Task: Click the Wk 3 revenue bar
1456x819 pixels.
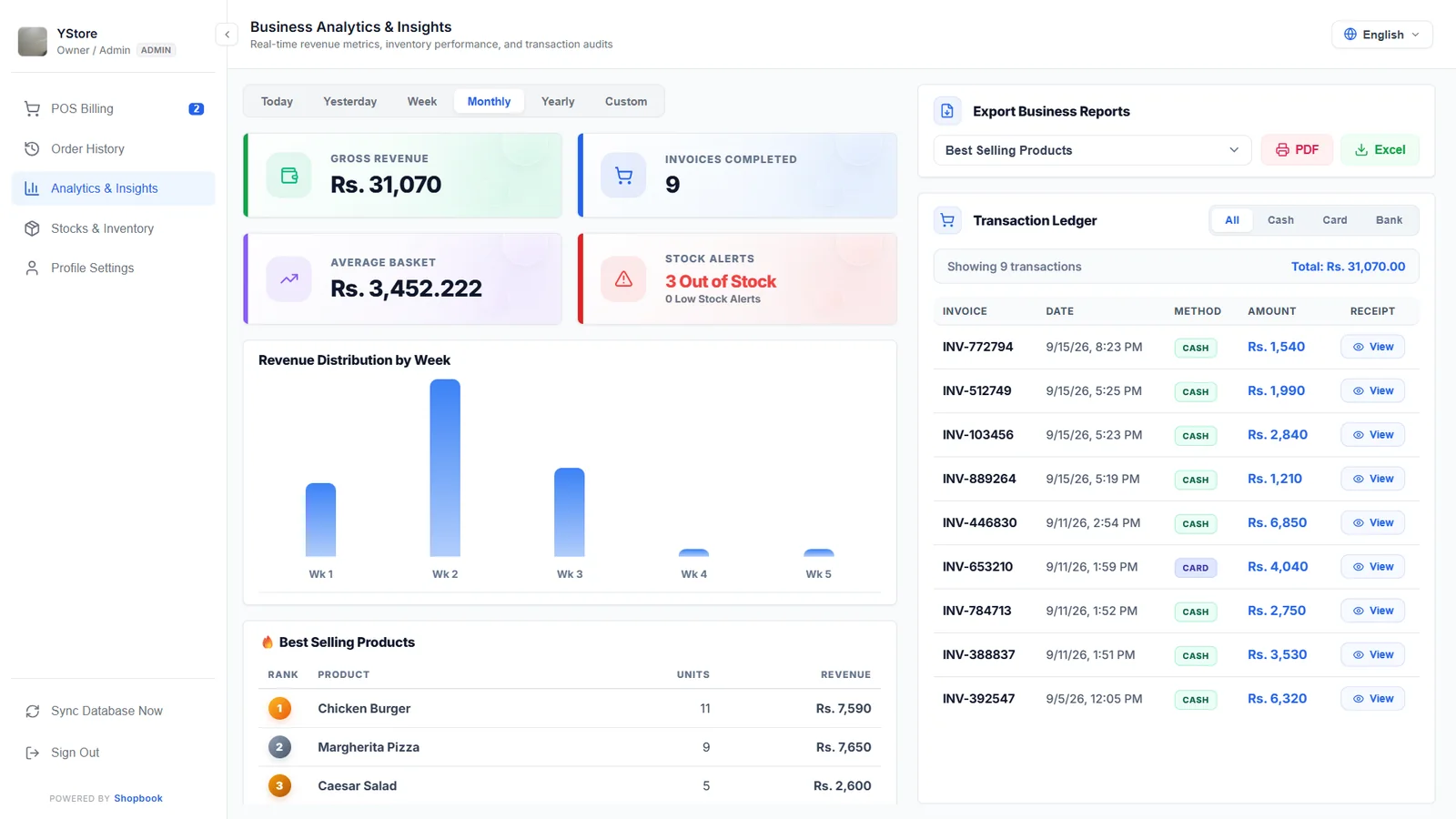Action: point(570,512)
